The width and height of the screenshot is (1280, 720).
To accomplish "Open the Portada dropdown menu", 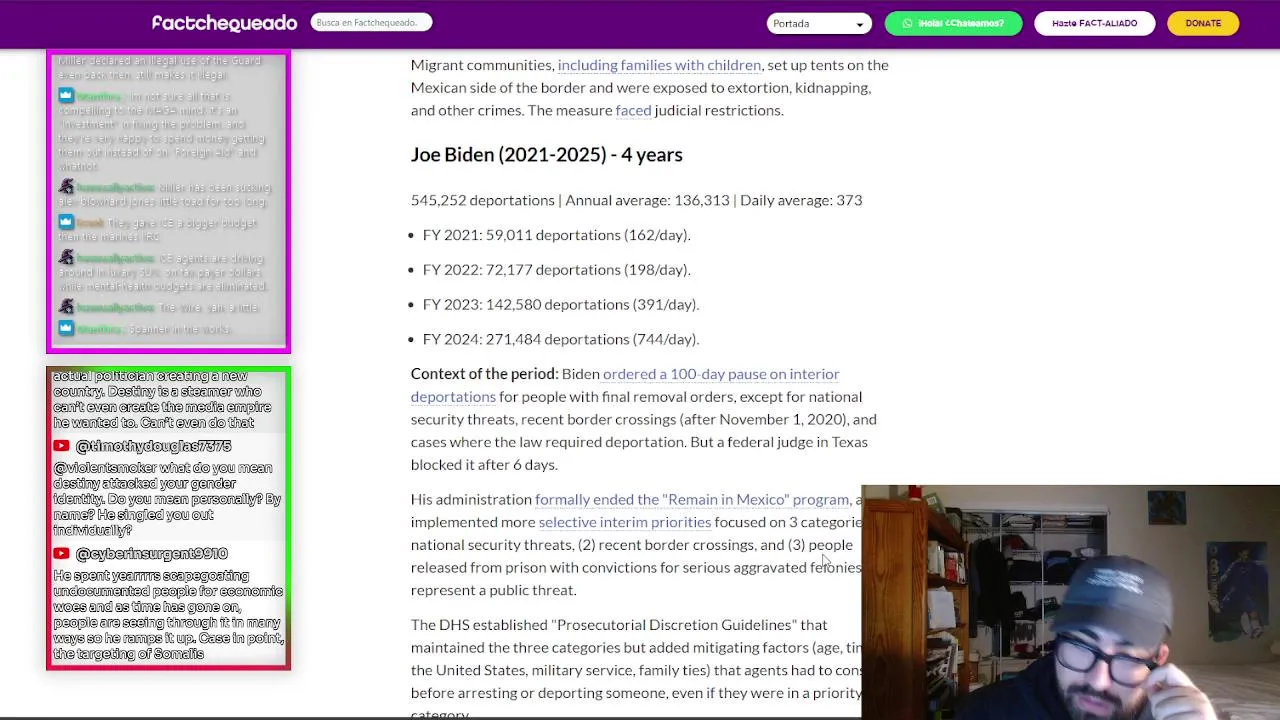I will point(818,23).
